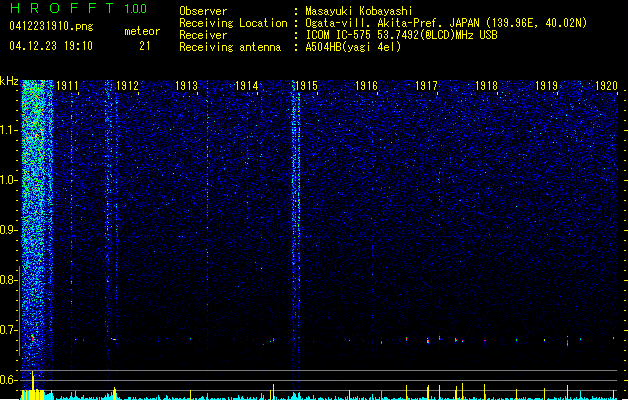Viewport: 629px width, 400px height.
Task: Click the 1916 time marker
Action: click(x=366, y=86)
